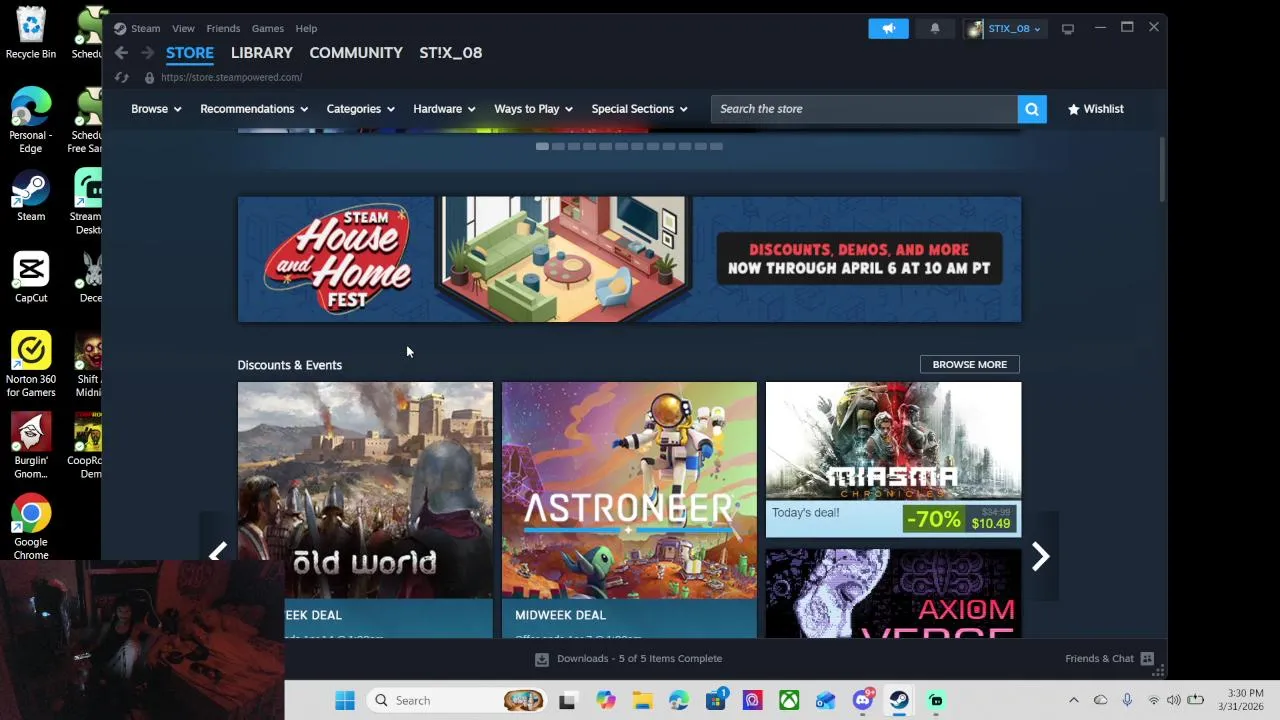Open Miasma Chronicles today's deal card
This screenshot has height=720, width=1280.
pyautogui.click(x=893, y=460)
